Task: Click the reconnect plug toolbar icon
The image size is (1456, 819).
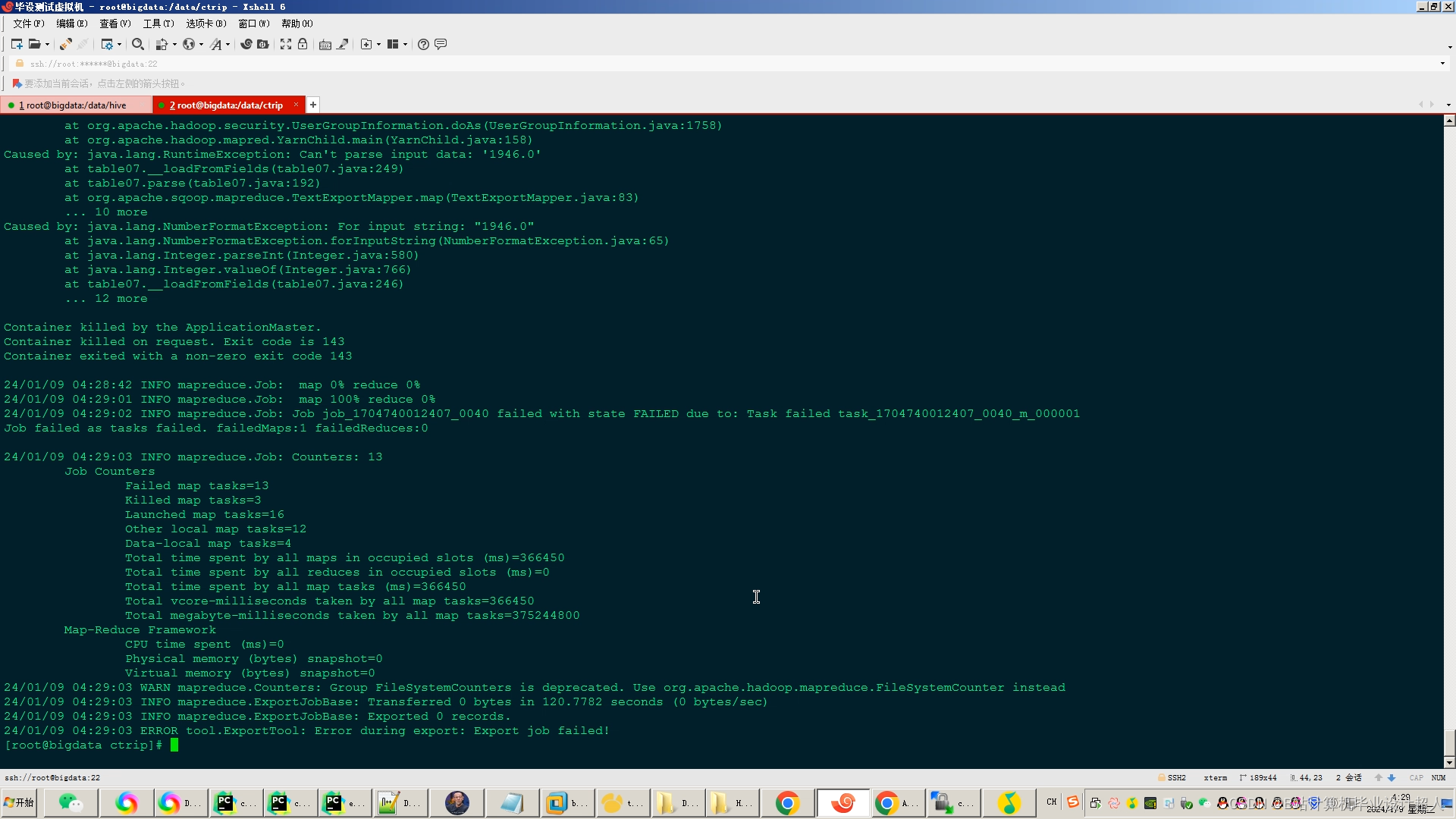Action: click(x=65, y=44)
